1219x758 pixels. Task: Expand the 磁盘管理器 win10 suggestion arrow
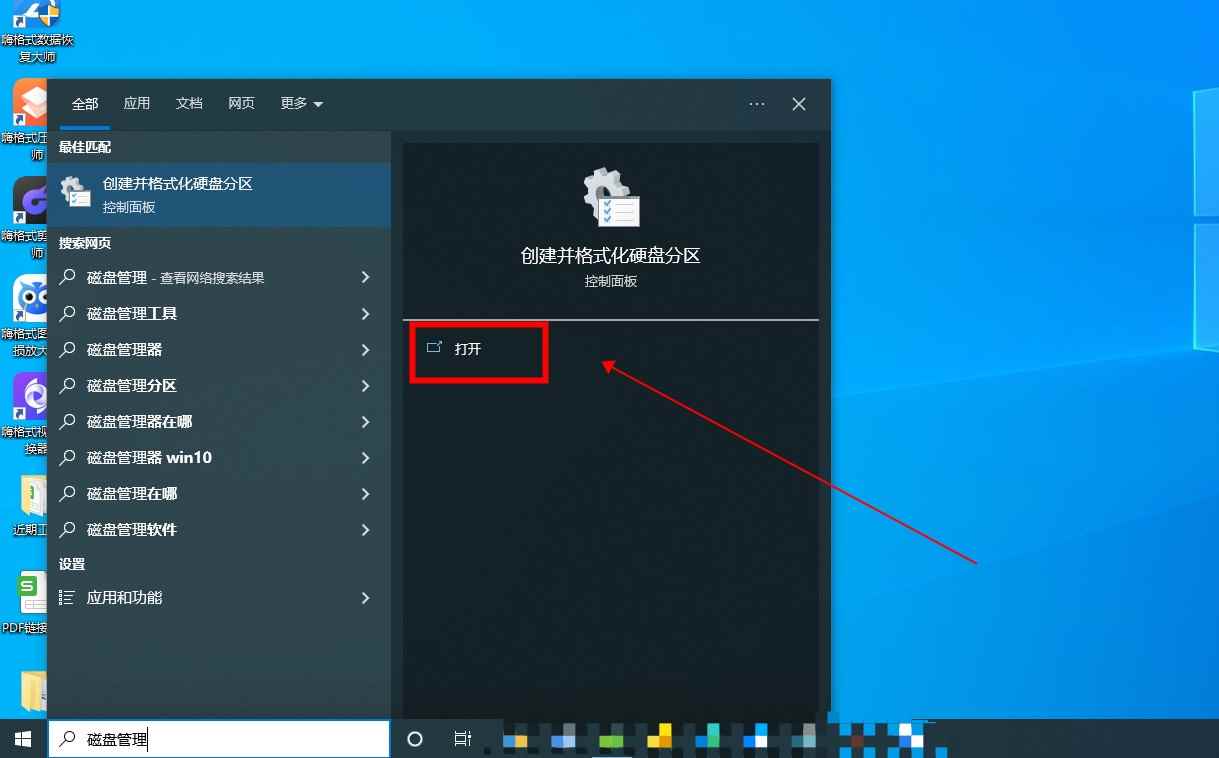pyautogui.click(x=365, y=457)
